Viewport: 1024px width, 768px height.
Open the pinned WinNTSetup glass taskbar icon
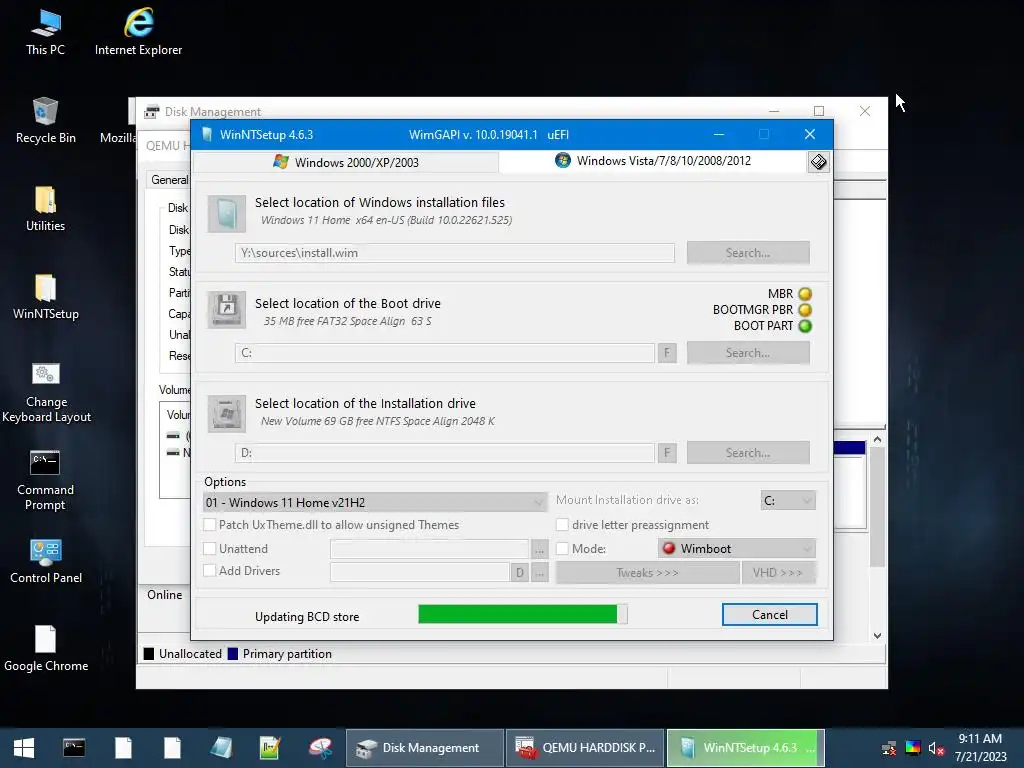click(x=221, y=748)
